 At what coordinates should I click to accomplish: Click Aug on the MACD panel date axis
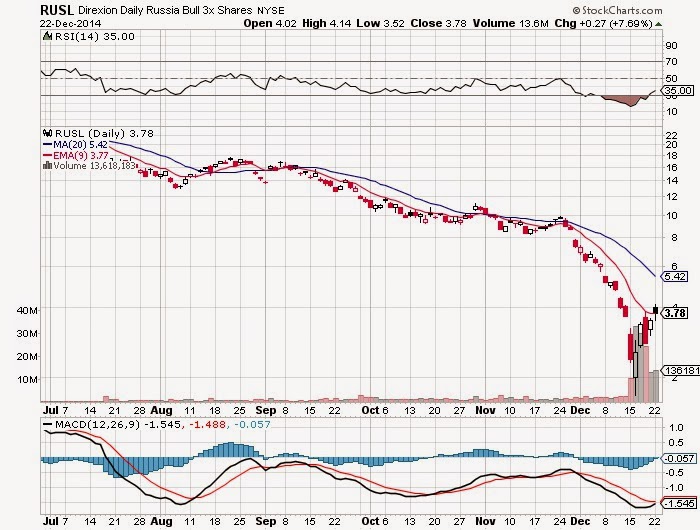pos(162,521)
